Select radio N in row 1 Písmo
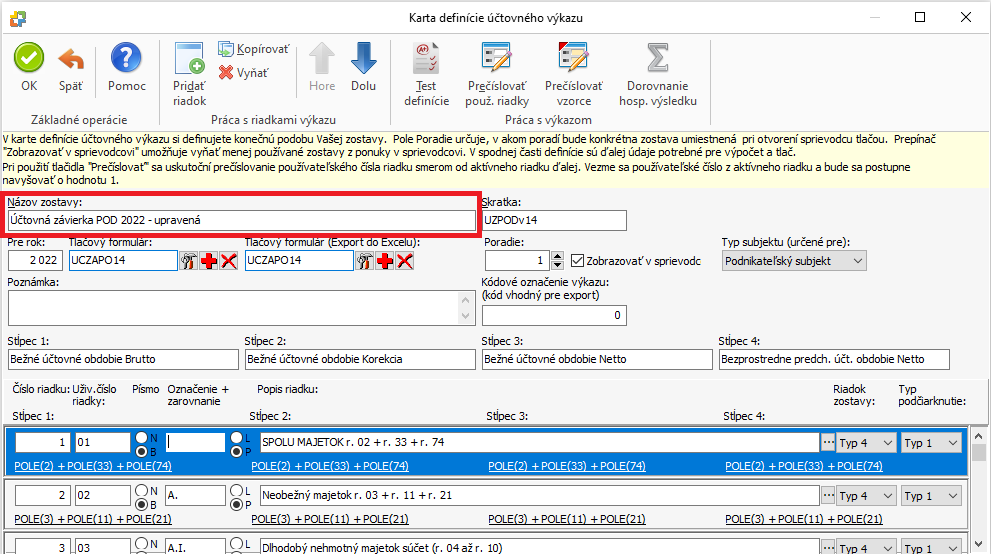991x554 pixels. (x=142, y=437)
